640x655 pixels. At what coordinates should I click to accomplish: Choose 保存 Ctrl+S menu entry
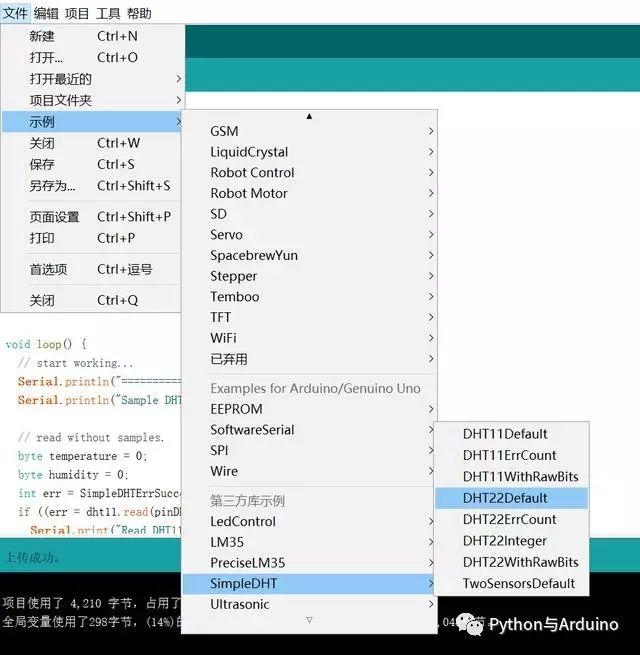pyautogui.click(x=92, y=164)
